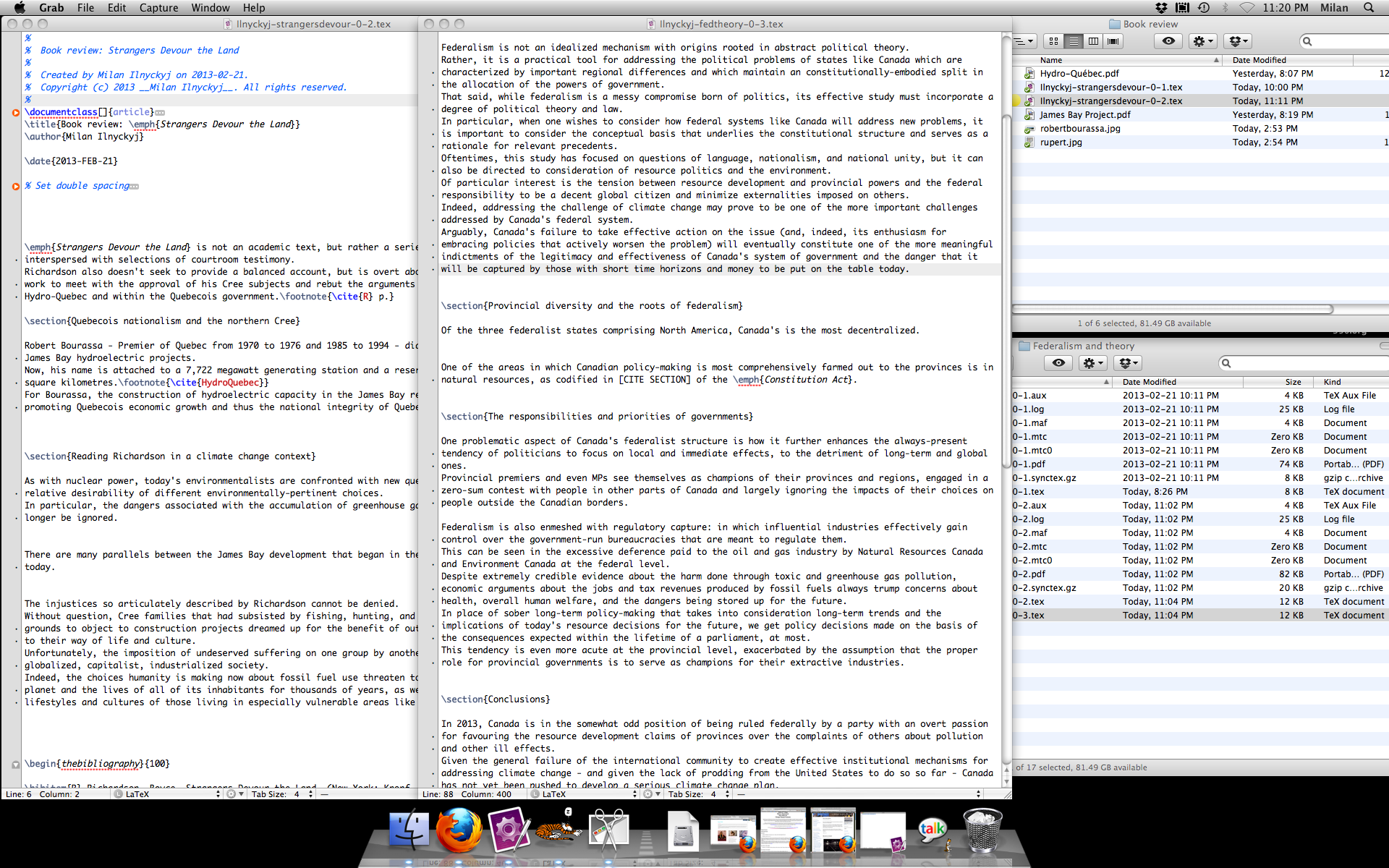This screenshot has width=1389, height=868.
Task: Launch Grab scissors icon in dock
Action: pyautogui.click(x=608, y=830)
